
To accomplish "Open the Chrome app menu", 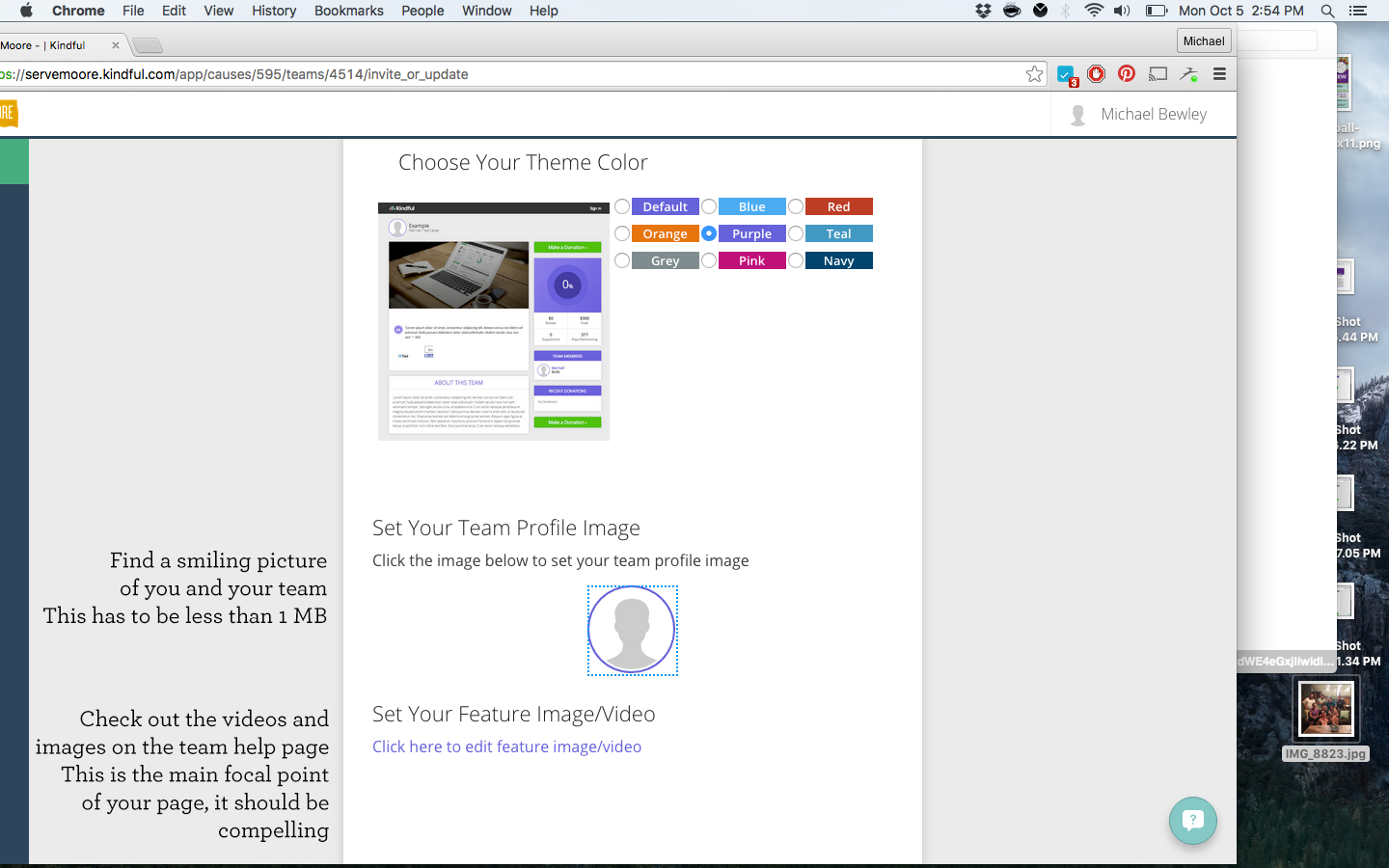I will (x=78, y=11).
